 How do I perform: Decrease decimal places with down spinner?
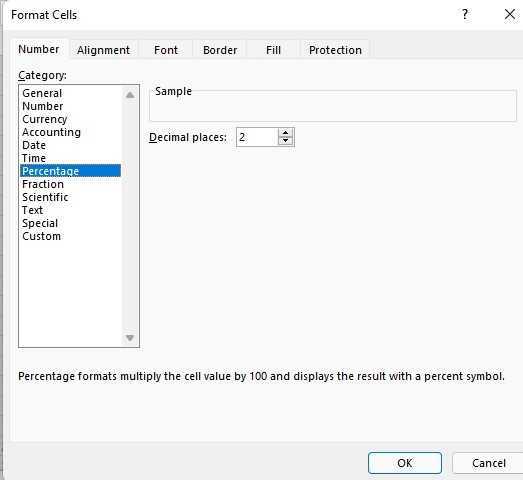point(286,141)
